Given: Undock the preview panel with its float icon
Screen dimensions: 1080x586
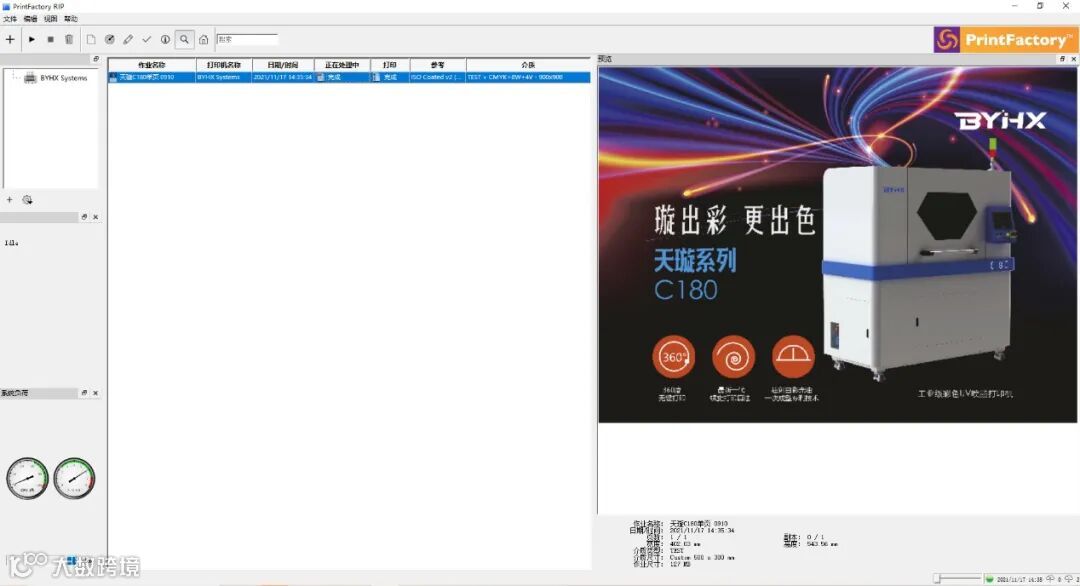Looking at the screenshot, I should tap(1062, 59).
